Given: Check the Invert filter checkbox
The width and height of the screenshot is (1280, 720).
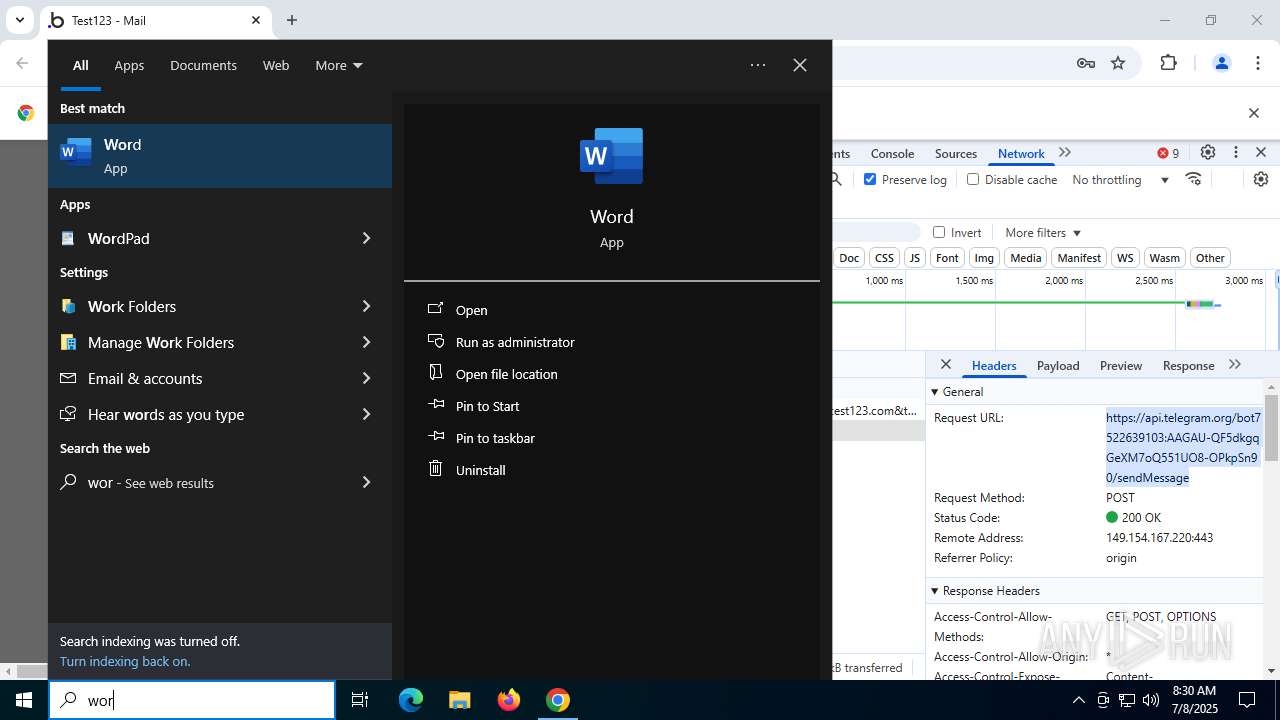Looking at the screenshot, I should click(x=939, y=232).
